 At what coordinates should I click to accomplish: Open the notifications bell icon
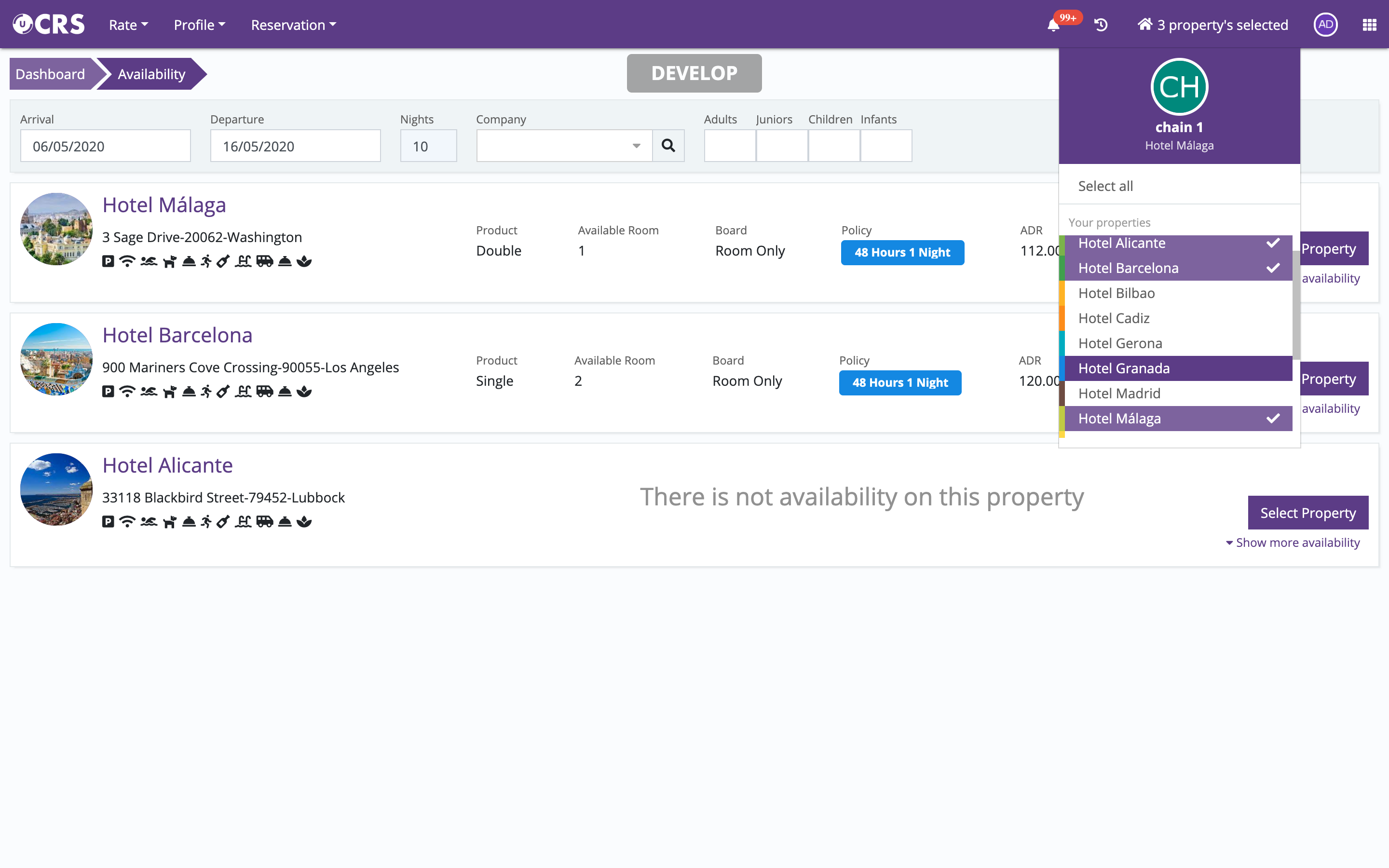tap(1053, 25)
